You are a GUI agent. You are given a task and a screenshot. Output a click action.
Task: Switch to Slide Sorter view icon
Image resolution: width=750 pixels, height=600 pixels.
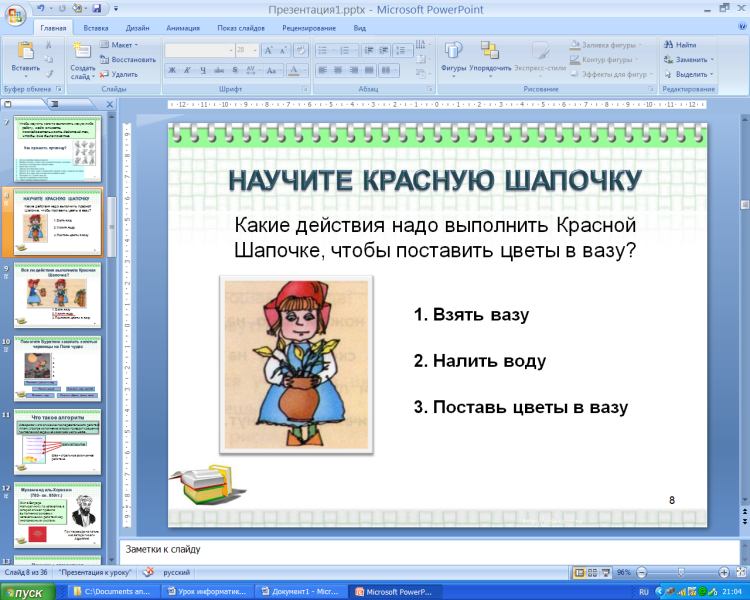click(592, 572)
